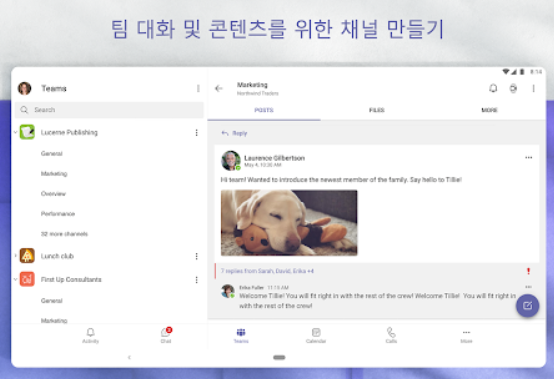Open the Performance channel
Viewport: 554px width, 379px height.
(x=58, y=214)
